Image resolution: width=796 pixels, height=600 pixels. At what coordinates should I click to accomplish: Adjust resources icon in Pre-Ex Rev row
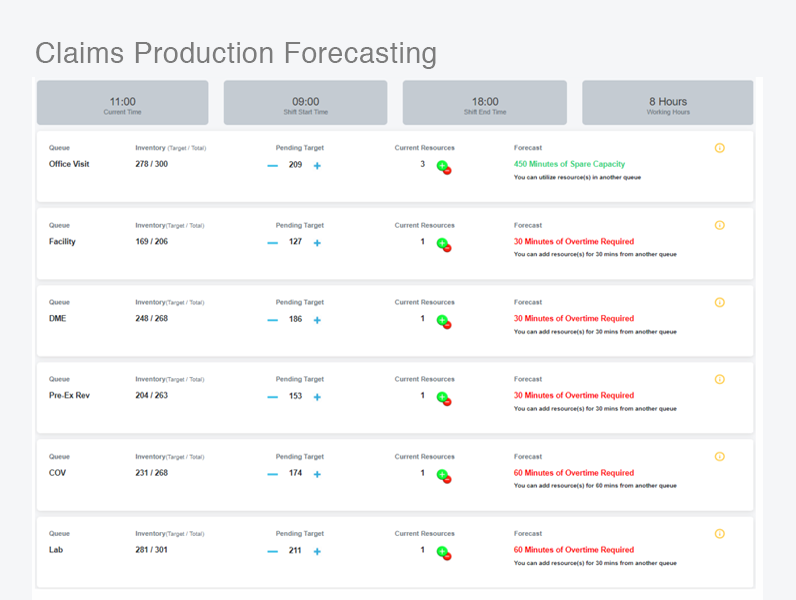pos(444,398)
